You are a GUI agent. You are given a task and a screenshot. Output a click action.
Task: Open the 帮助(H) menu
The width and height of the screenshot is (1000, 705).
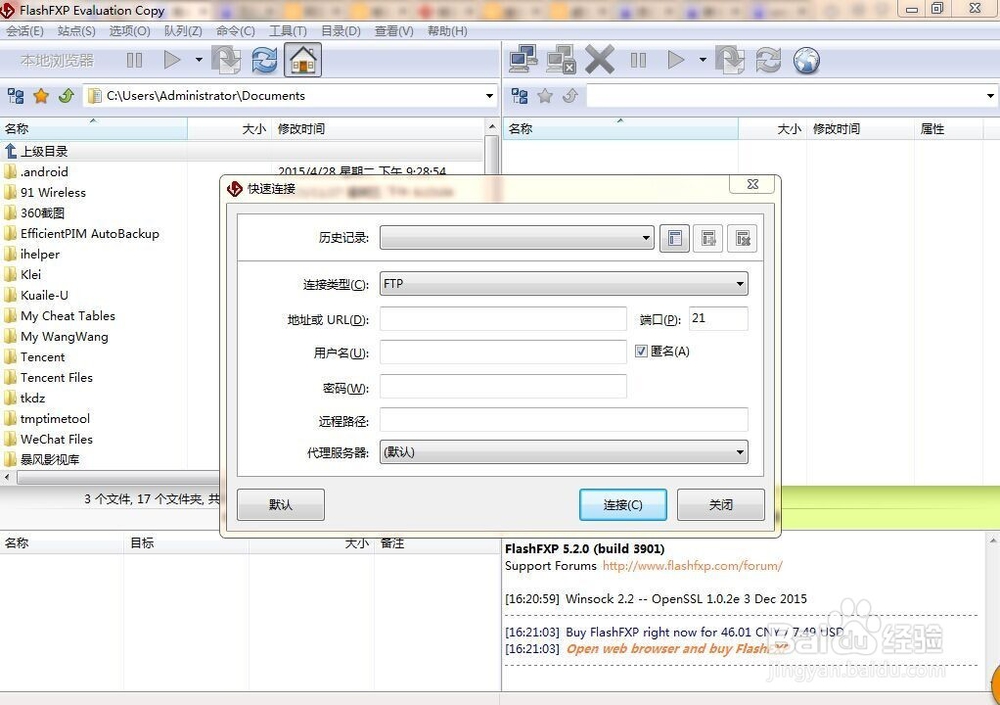click(x=447, y=31)
